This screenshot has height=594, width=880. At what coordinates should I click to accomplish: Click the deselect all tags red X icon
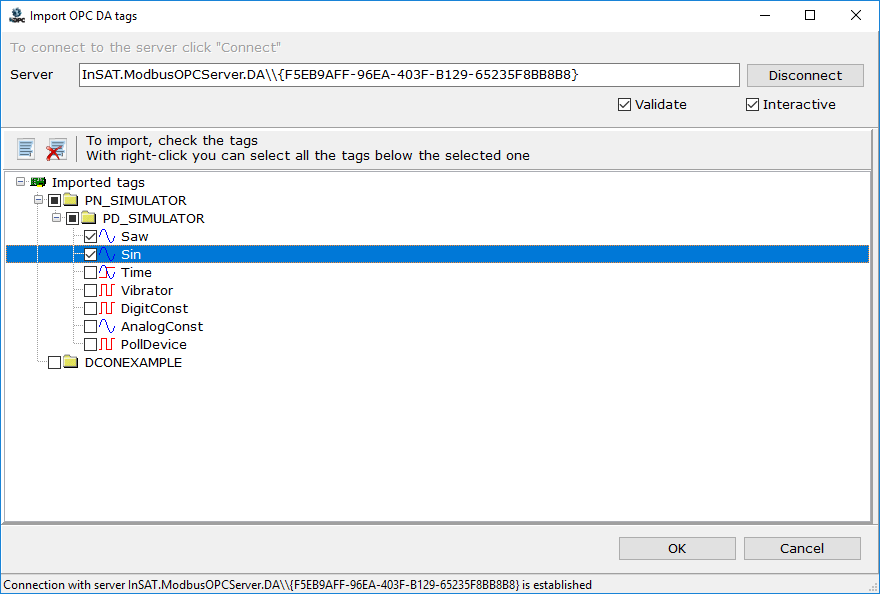point(56,149)
